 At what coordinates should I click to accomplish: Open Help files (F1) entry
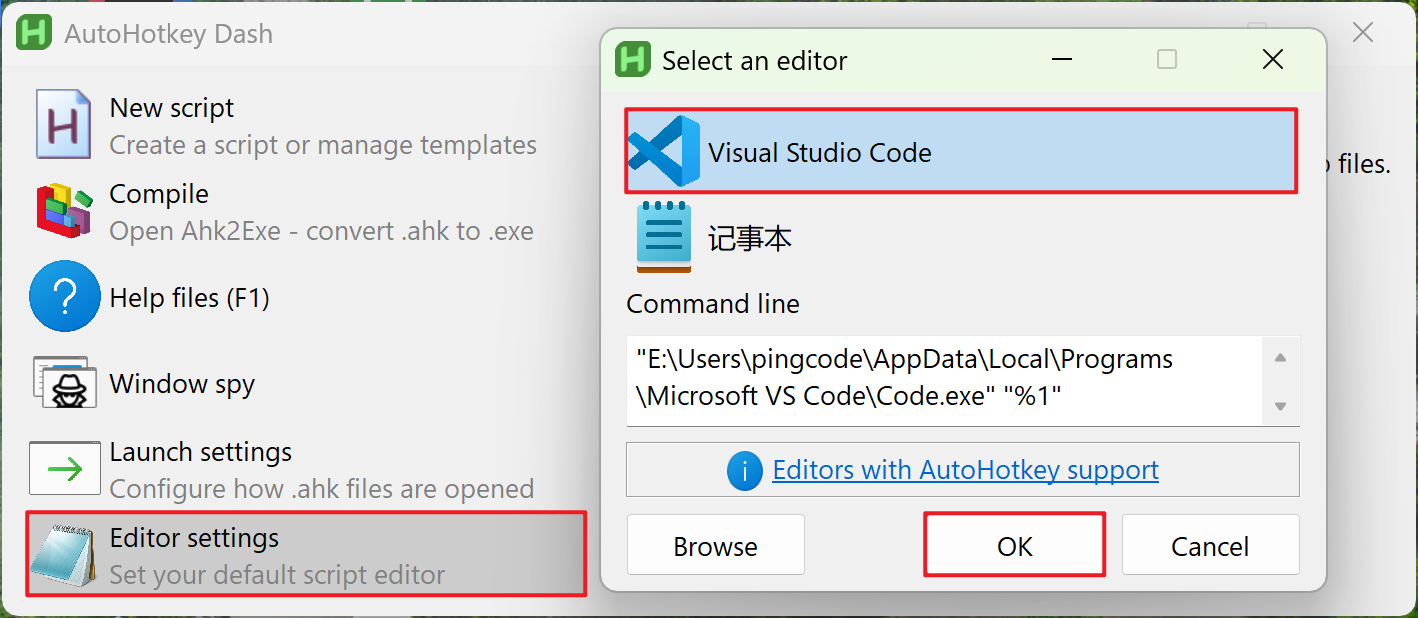pyautogui.click(x=306, y=297)
